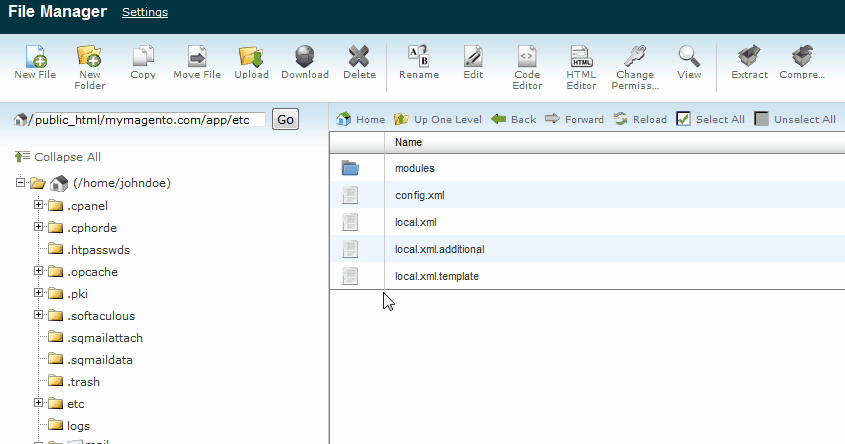Image resolution: width=845 pixels, height=444 pixels.
Task: Click the Rename toolbar icon
Action: [x=419, y=56]
